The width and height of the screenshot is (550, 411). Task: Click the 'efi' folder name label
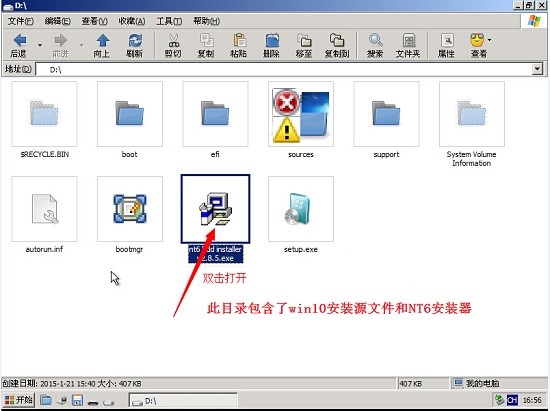(215, 154)
